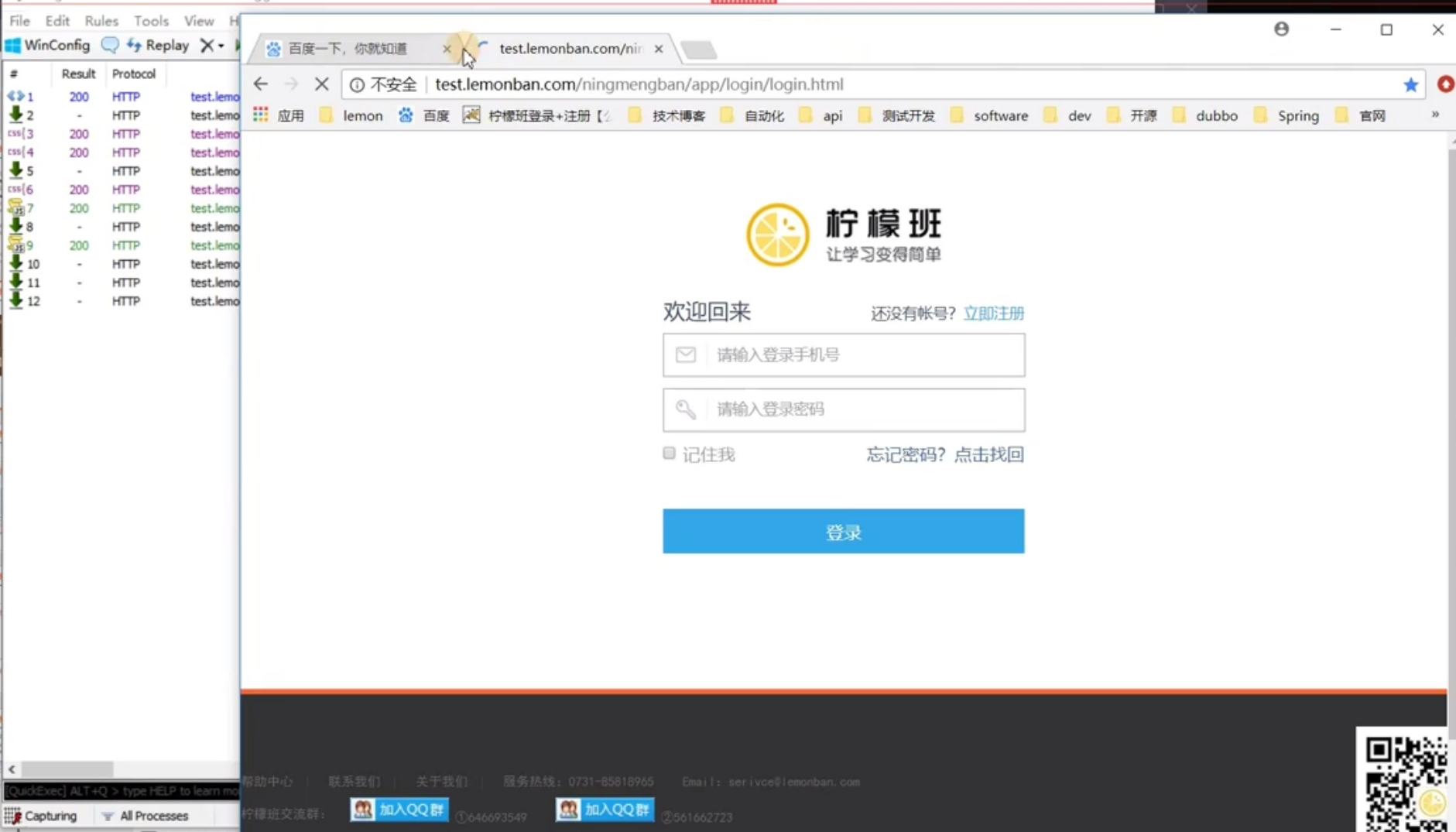Open the dev bookmark folder
This screenshot has width=1456, height=832.
[x=1068, y=115]
